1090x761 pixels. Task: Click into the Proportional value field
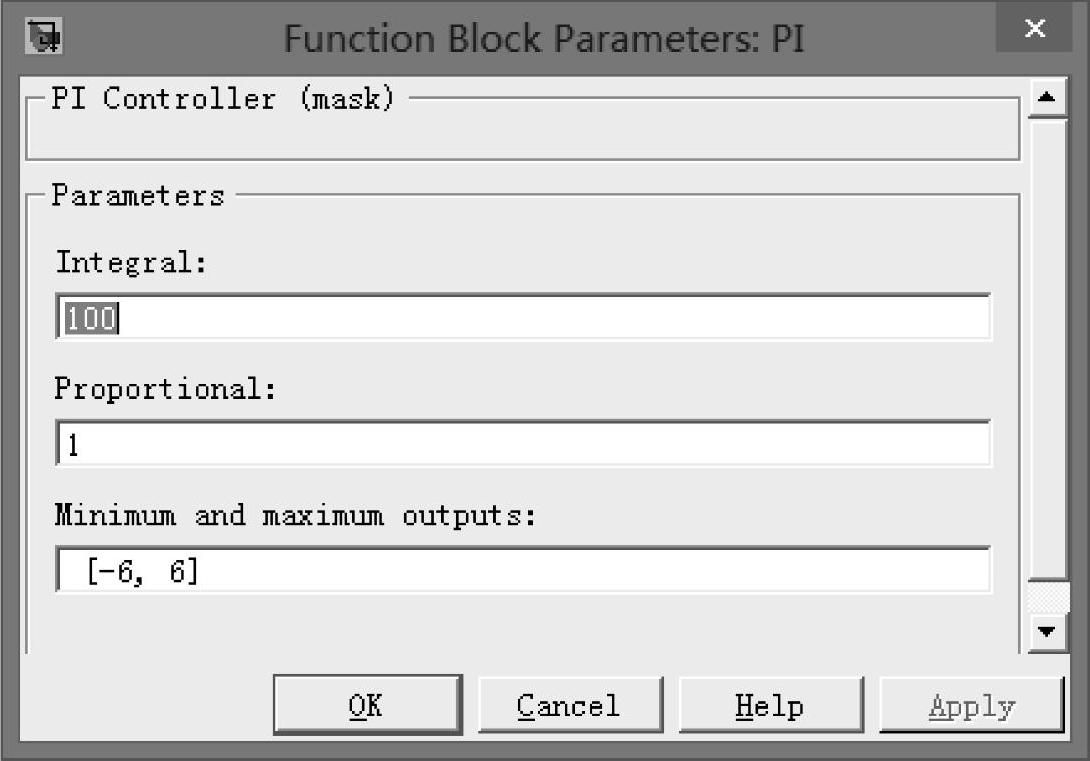(x=523, y=444)
